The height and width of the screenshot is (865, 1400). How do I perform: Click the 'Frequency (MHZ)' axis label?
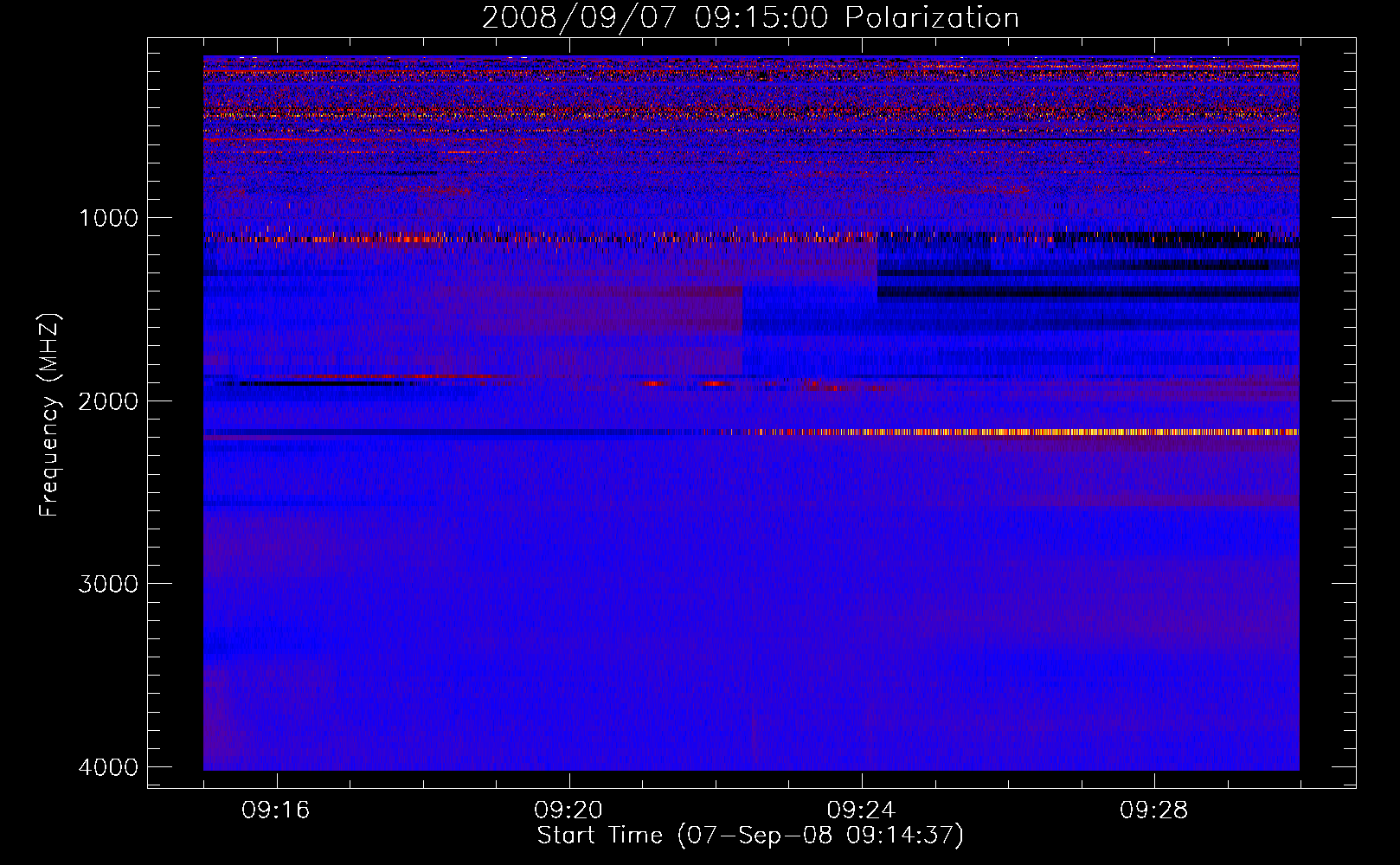(49, 416)
